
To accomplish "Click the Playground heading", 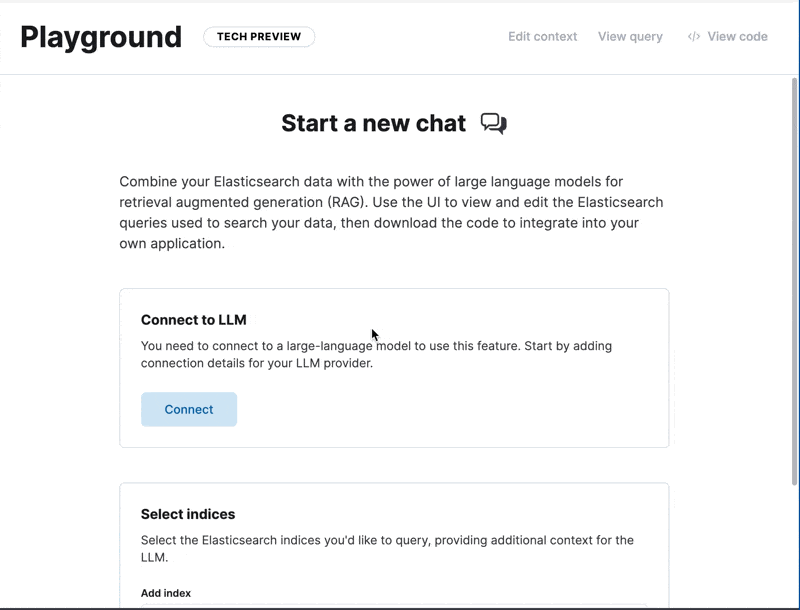I will tap(100, 36).
